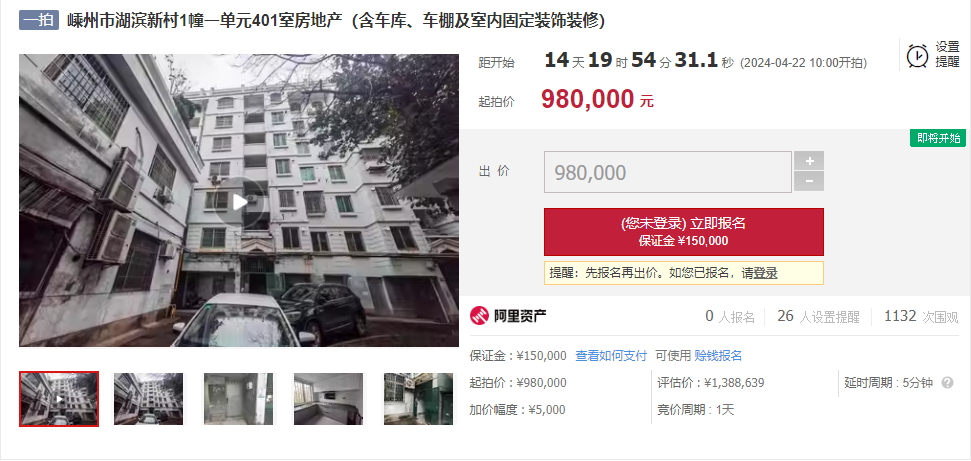This screenshot has height=461, width=971.
Task: Click the 一拍 badge in title
Action: [x=38, y=20]
